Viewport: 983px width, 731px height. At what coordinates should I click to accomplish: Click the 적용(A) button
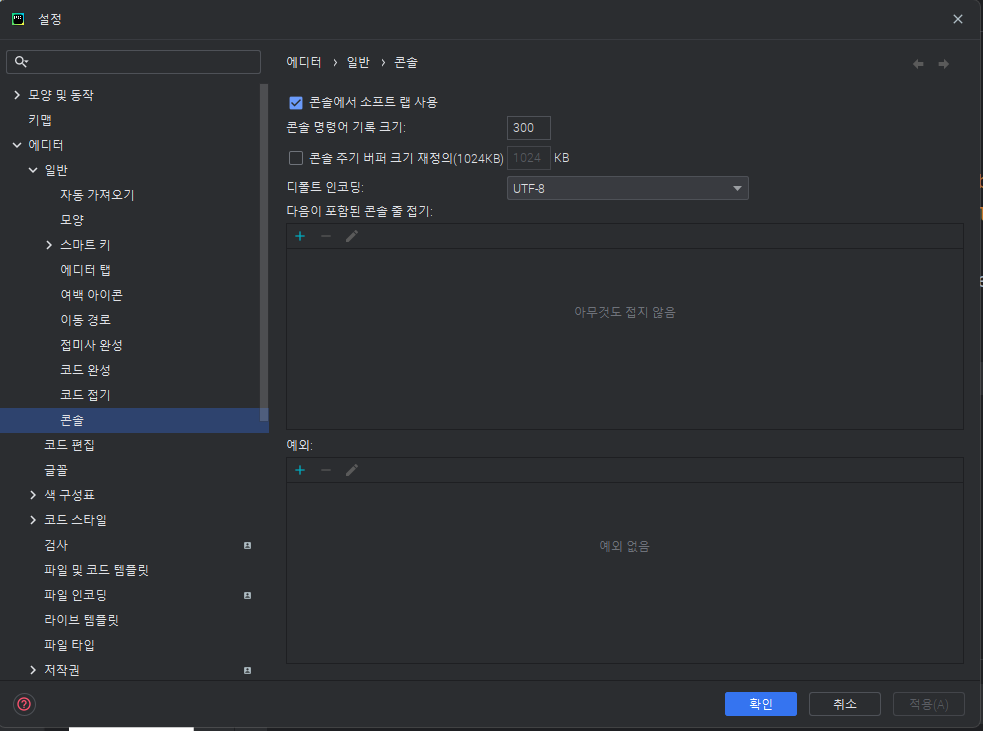tap(928, 704)
